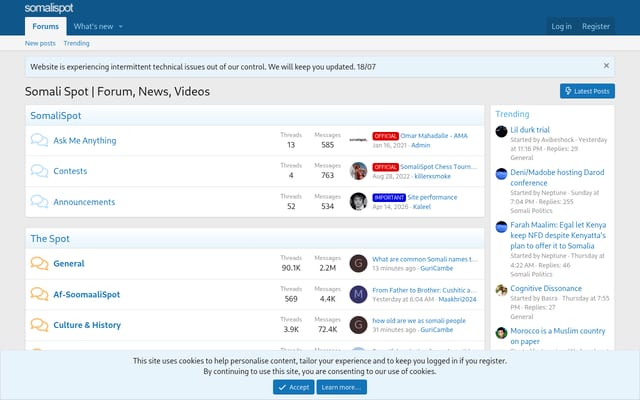Click the Culture & History forum bubble icon
The width and height of the screenshot is (640, 400).
pyautogui.click(x=39, y=325)
